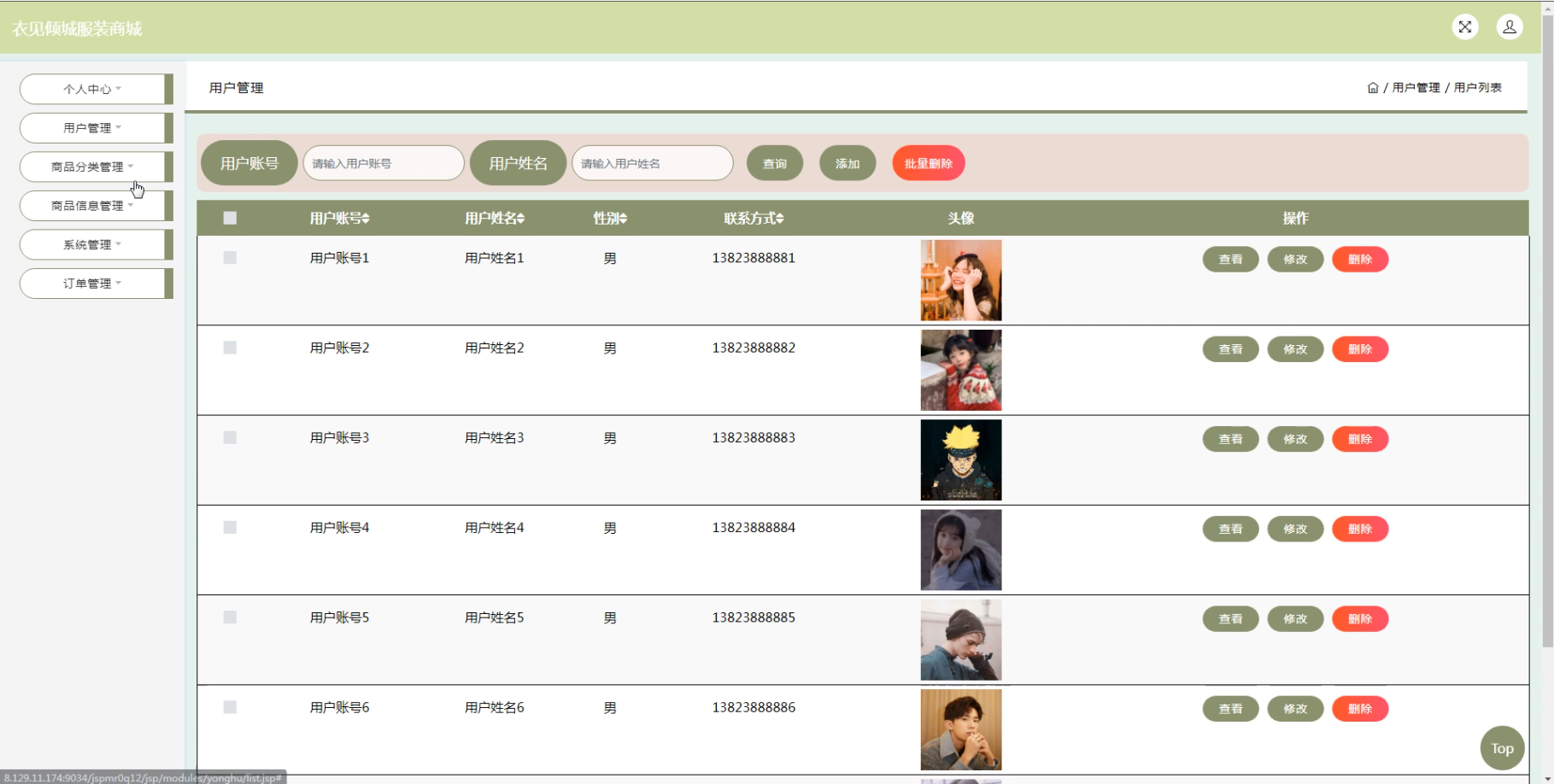Click 修改 for 用户账号6

1295,709
